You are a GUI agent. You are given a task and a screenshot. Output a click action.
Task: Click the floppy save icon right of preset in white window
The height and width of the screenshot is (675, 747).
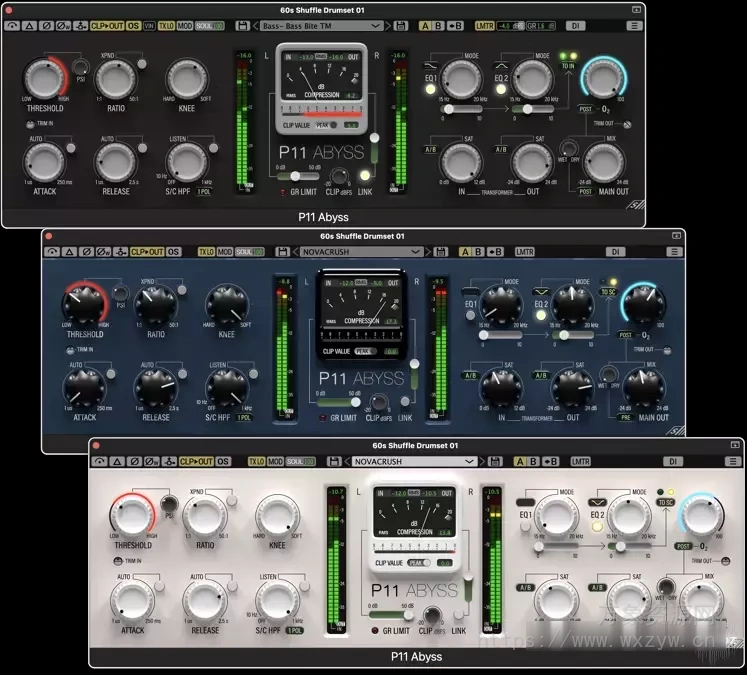coord(495,461)
